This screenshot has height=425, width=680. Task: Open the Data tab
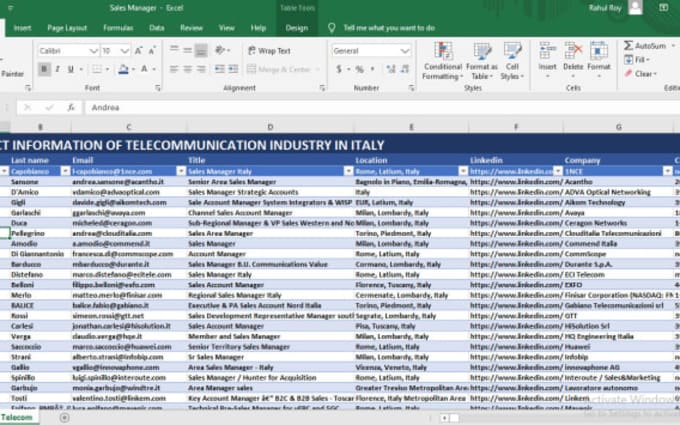click(x=157, y=28)
